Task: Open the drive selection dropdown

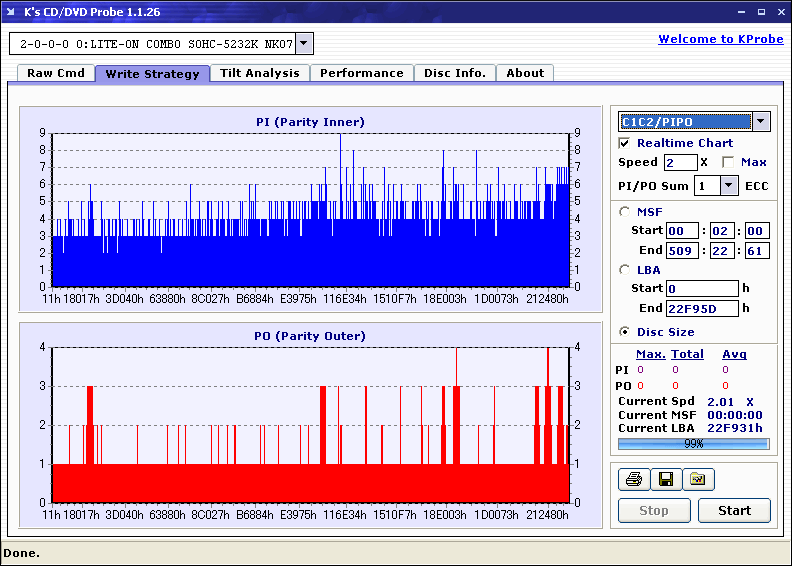Action: coord(304,44)
